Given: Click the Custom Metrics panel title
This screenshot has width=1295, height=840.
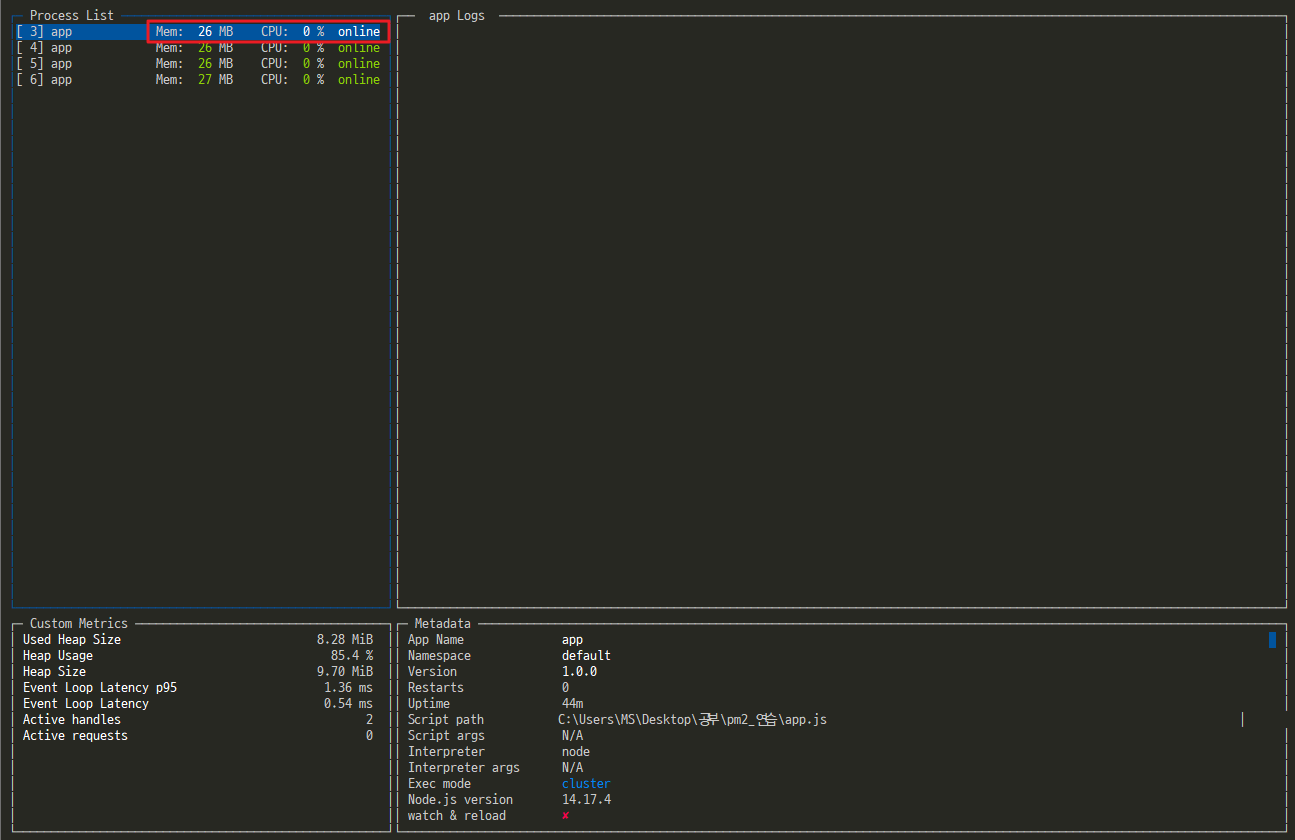Looking at the screenshot, I should (79, 624).
